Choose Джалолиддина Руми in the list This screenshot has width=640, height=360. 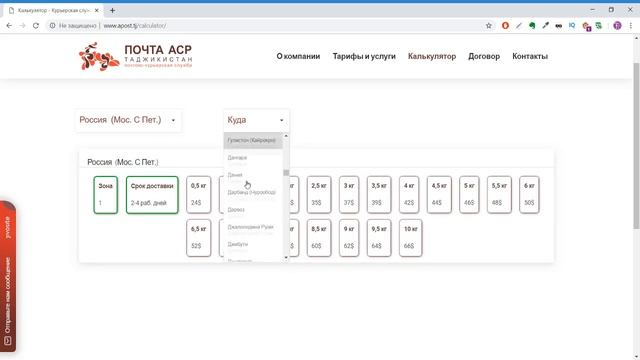[253, 227]
